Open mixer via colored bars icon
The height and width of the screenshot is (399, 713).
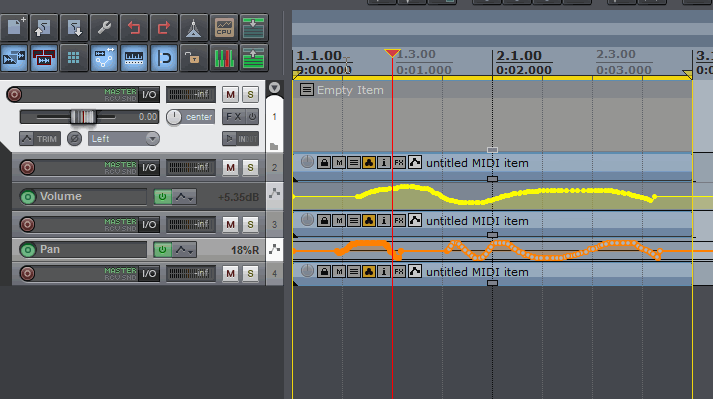(x=224, y=58)
